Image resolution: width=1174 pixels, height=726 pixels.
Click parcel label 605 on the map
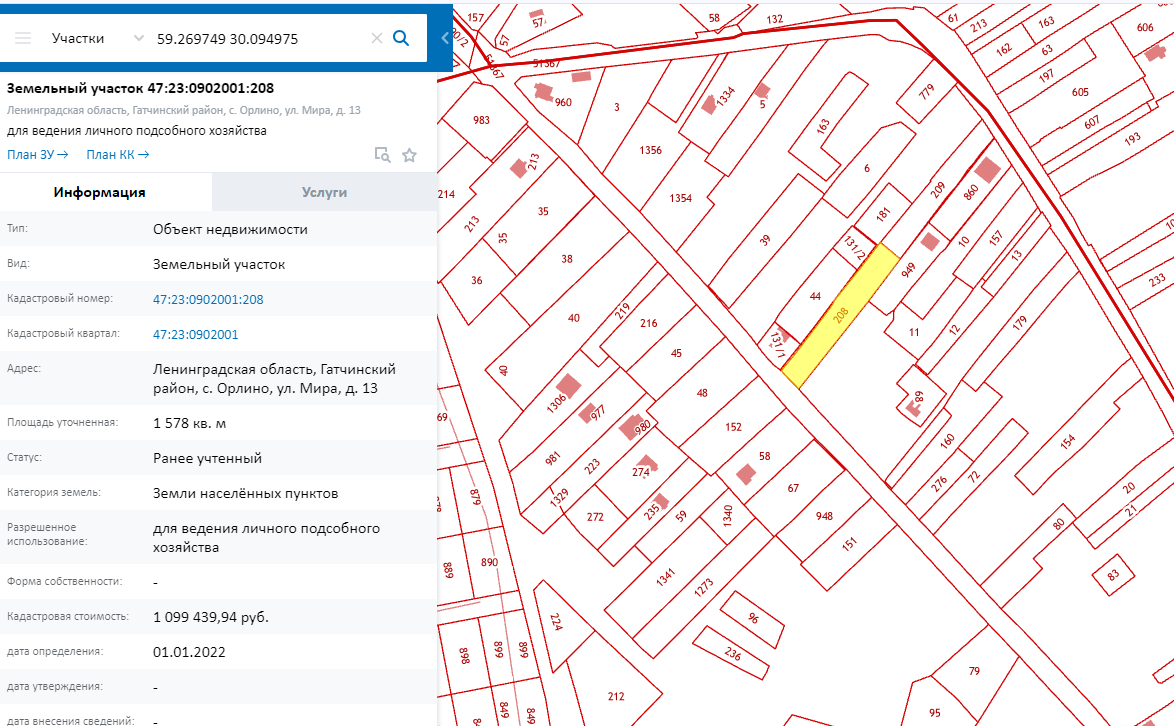[1080, 92]
